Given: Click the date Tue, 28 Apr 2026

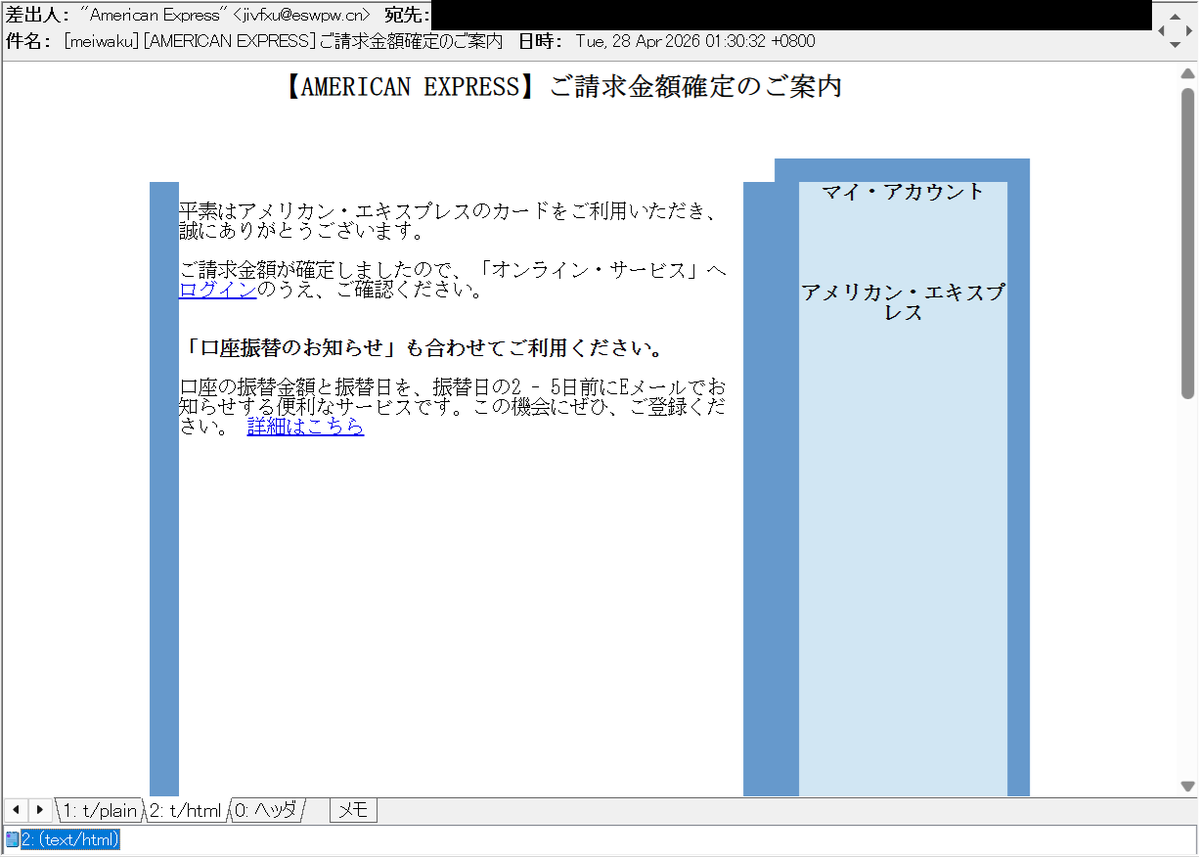Looking at the screenshot, I should pos(638,41).
